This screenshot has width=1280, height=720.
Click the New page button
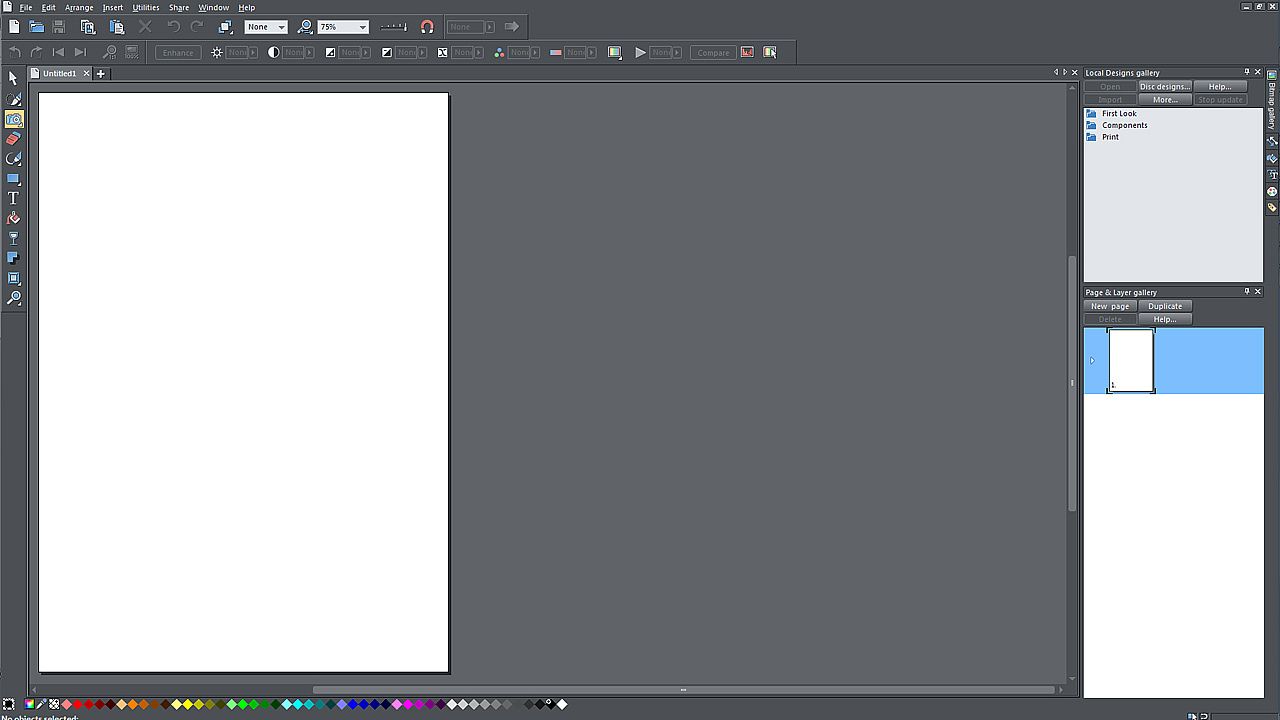coord(1110,306)
